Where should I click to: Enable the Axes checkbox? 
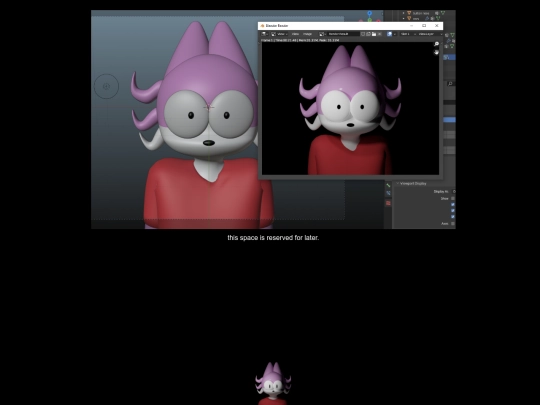point(453,224)
